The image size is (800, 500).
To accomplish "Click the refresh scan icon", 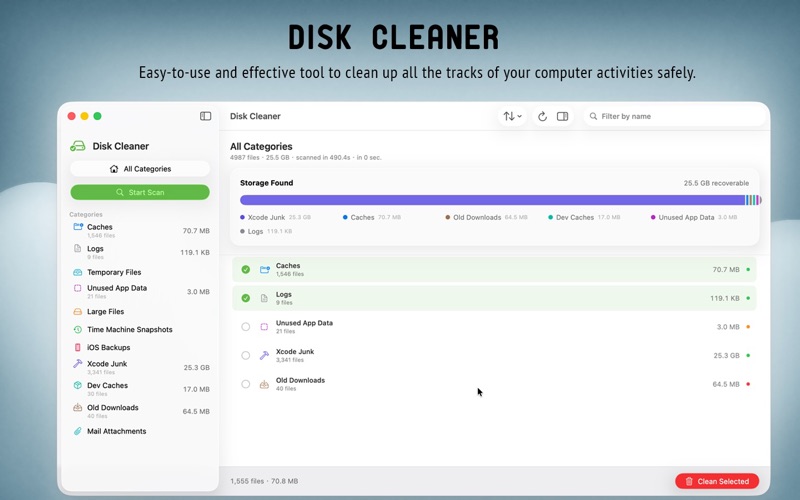I will (x=542, y=116).
